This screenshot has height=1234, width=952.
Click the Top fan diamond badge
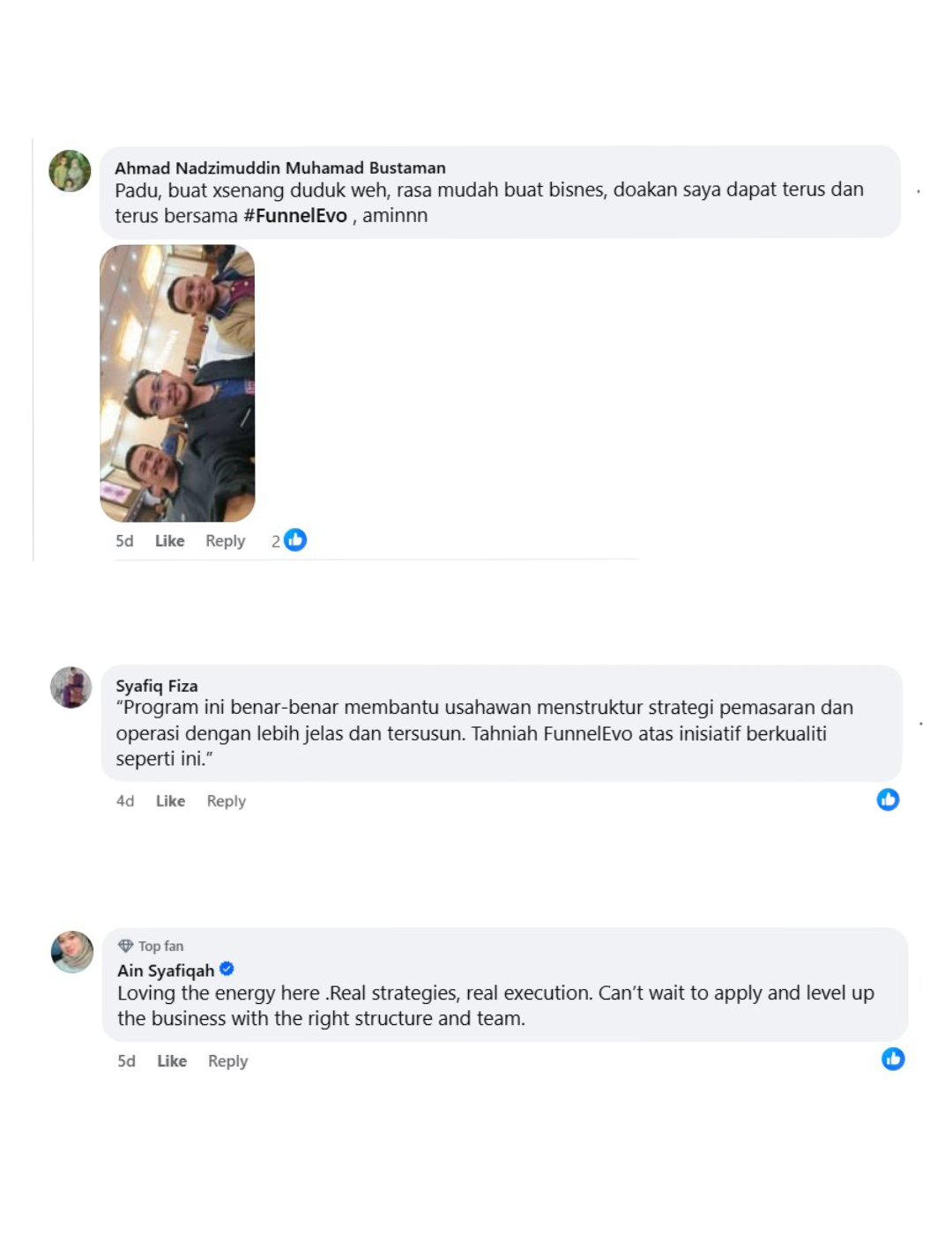point(126,946)
